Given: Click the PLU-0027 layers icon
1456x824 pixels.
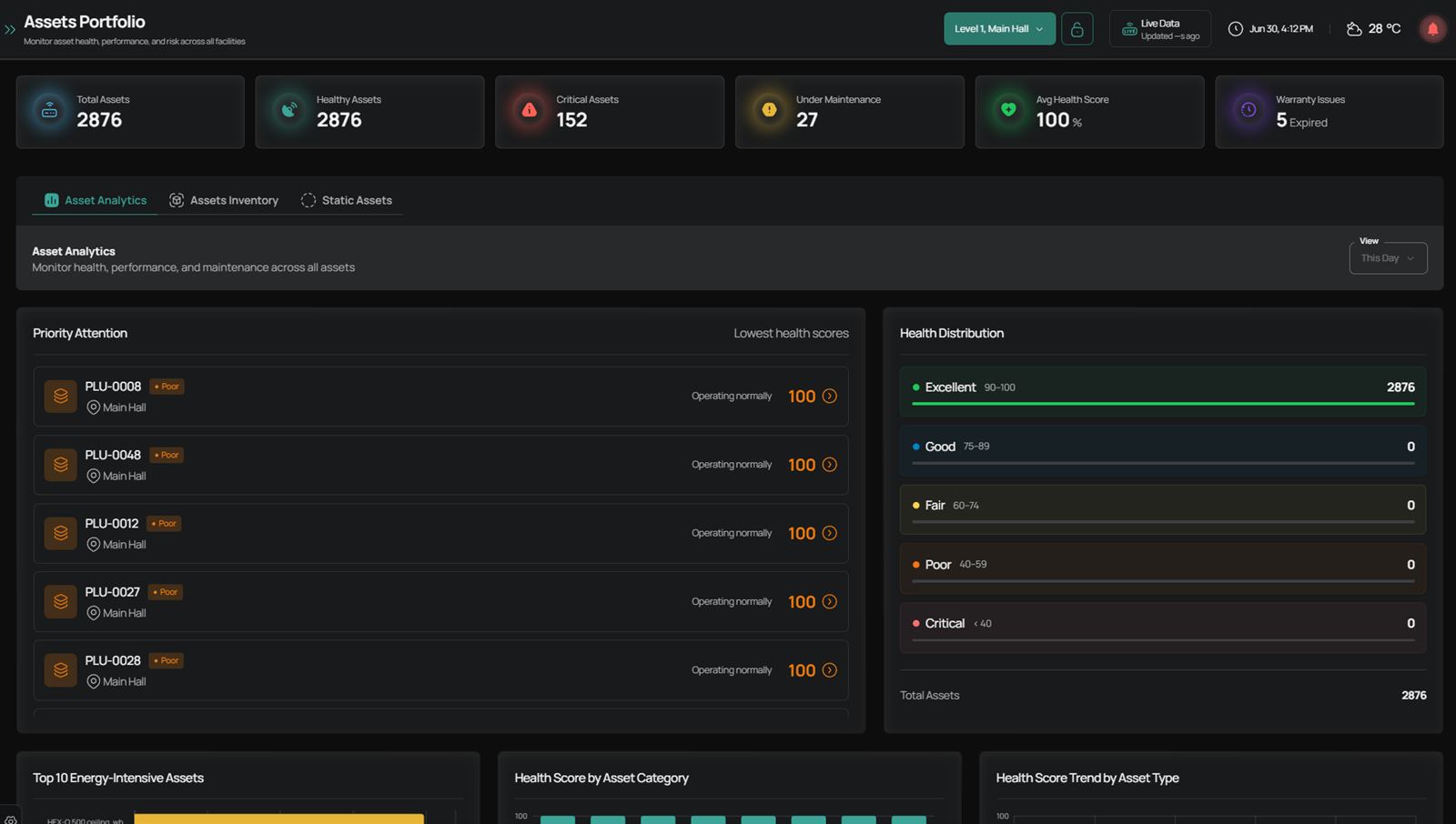Looking at the screenshot, I should pyautogui.click(x=61, y=602).
